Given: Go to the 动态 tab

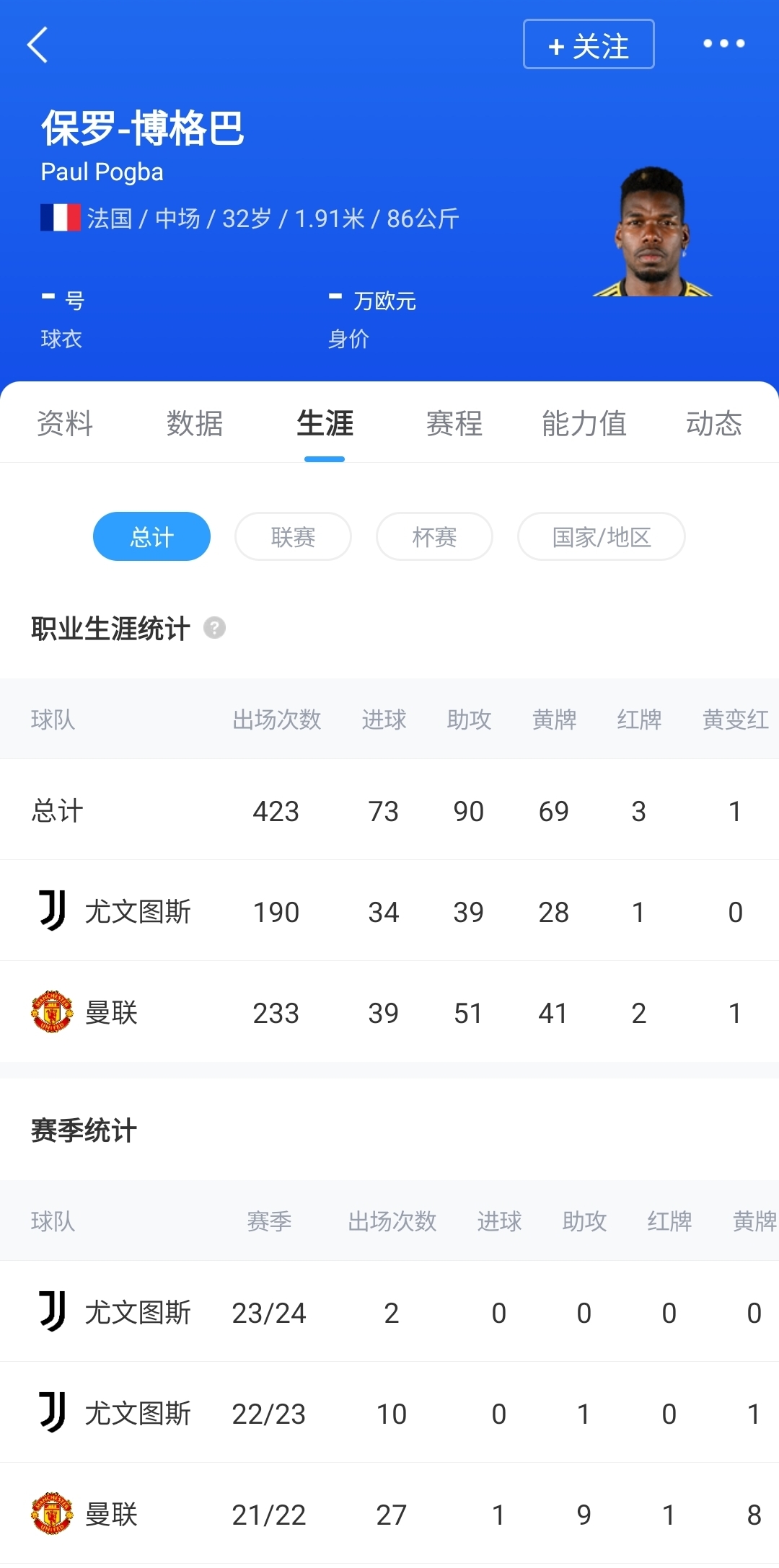Looking at the screenshot, I should pyautogui.click(x=714, y=423).
